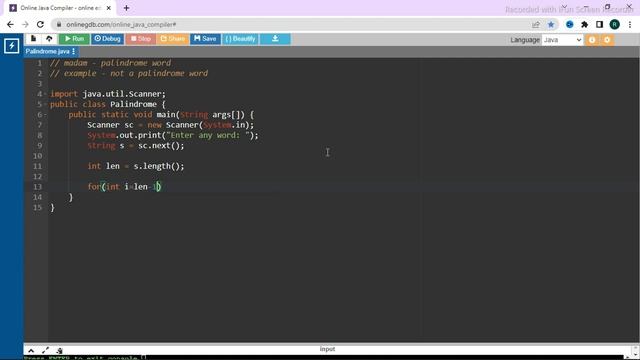Collapse the class fold arrow on line 5
Image resolution: width=640 pixels, height=360 pixels.
(x=44, y=104)
